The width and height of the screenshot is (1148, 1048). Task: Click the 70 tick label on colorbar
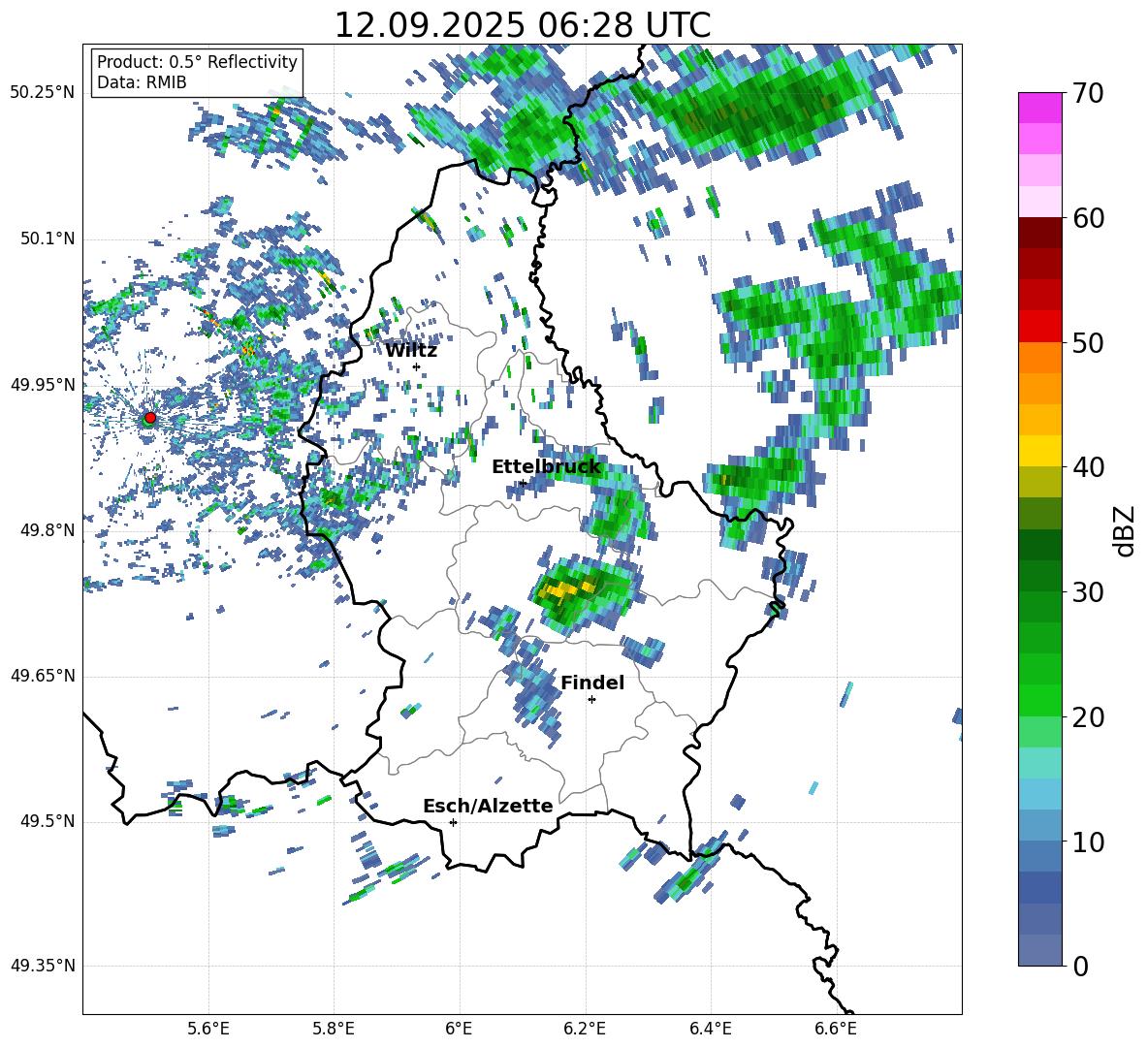(1088, 94)
